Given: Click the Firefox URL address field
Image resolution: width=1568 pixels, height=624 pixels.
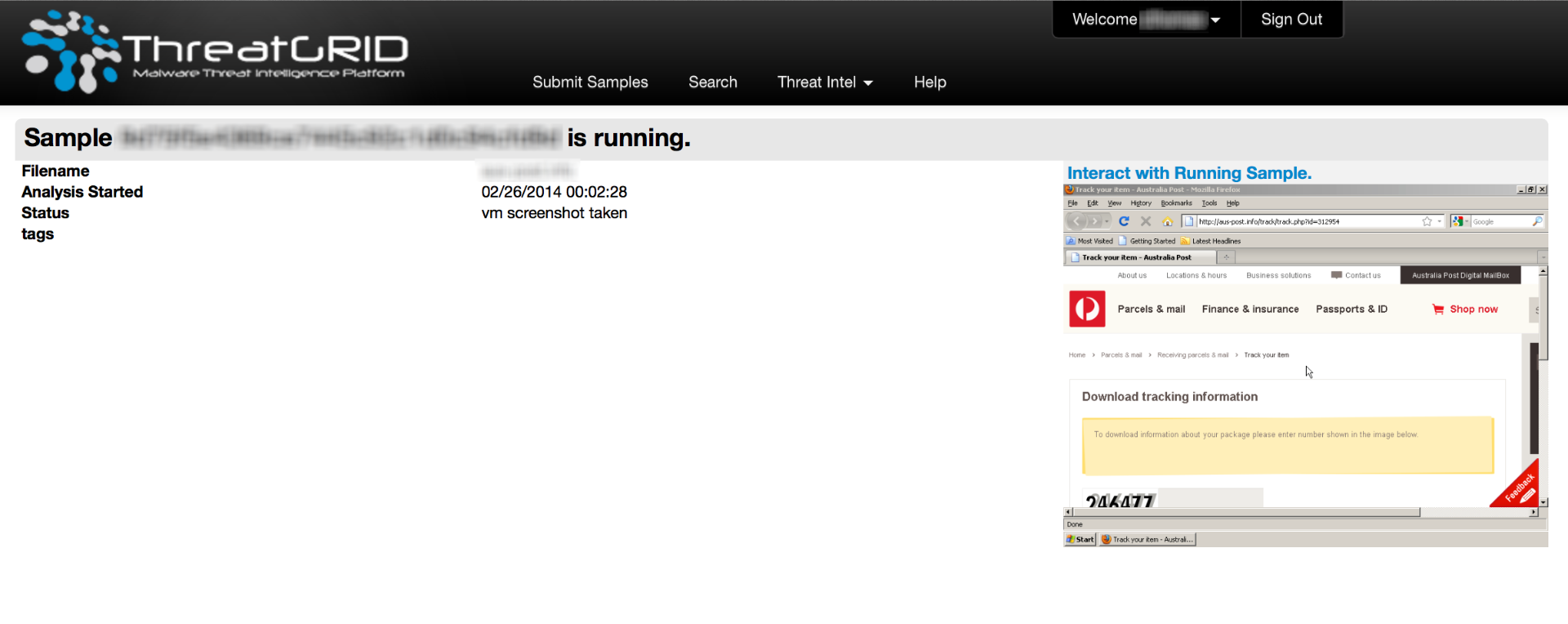Looking at the screenshot, I should [x=1307, y=221].
